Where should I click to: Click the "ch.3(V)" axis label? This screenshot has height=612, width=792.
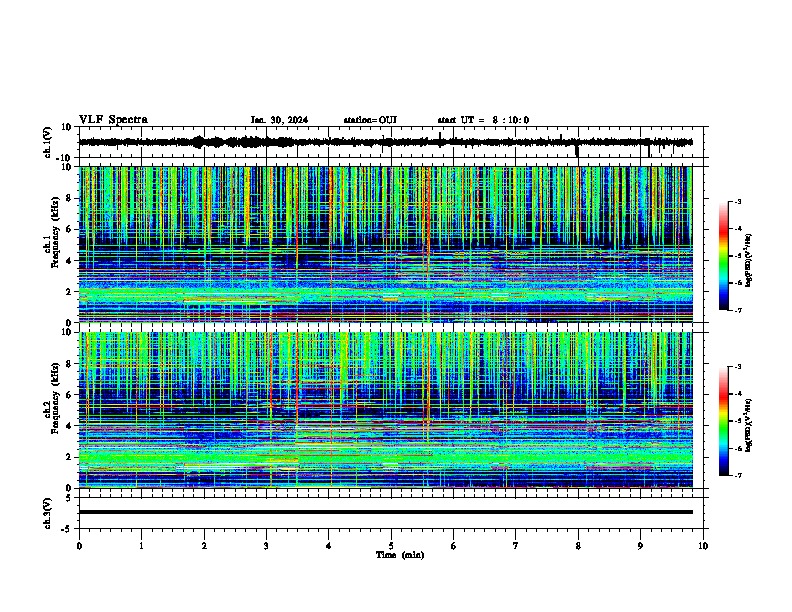47,514
